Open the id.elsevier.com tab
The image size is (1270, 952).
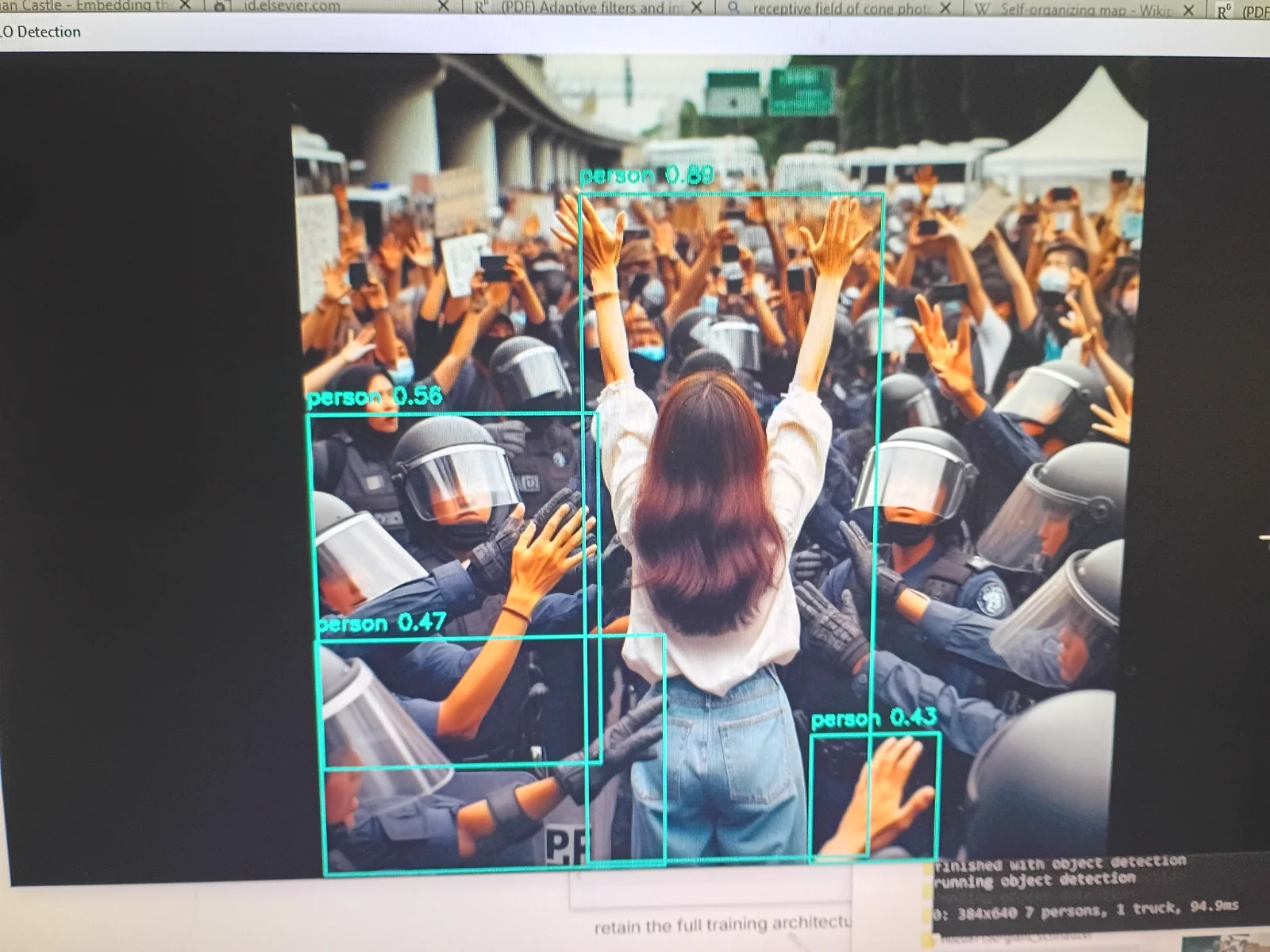(292, 6)
